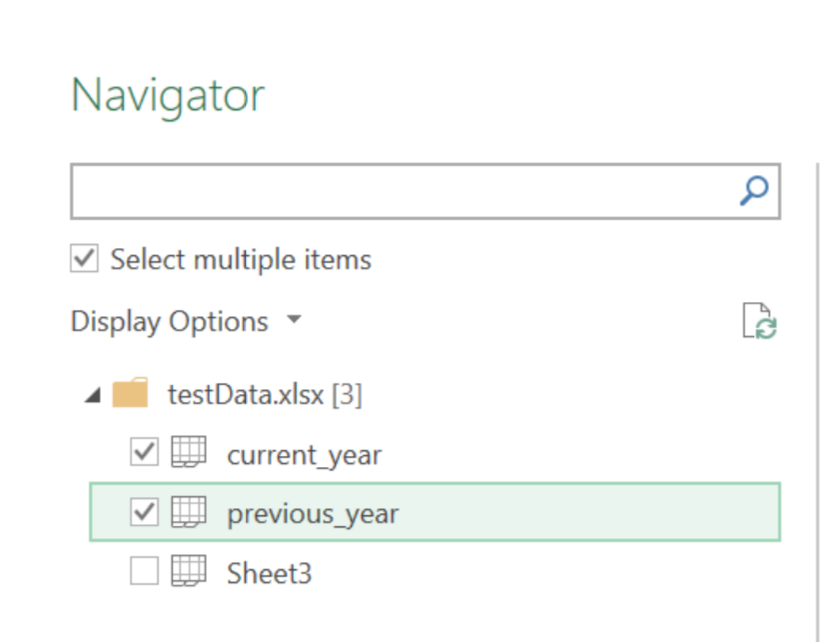The height and width of the screenshot is (642, 820).
Task: Click the Sheet3 table icon
Action: click(189, 571)
